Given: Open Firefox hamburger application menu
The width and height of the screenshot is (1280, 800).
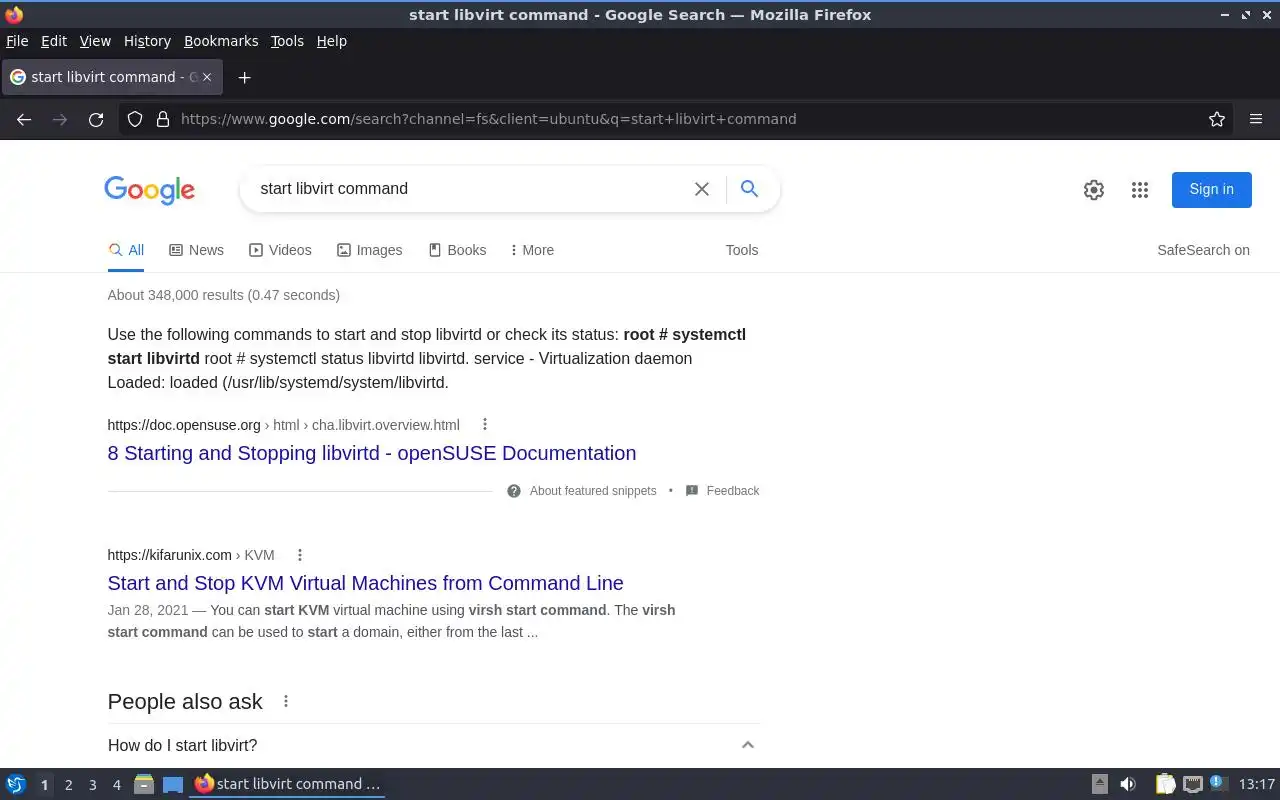Looking at the screenshot, I should click(x=1256, y=119).
